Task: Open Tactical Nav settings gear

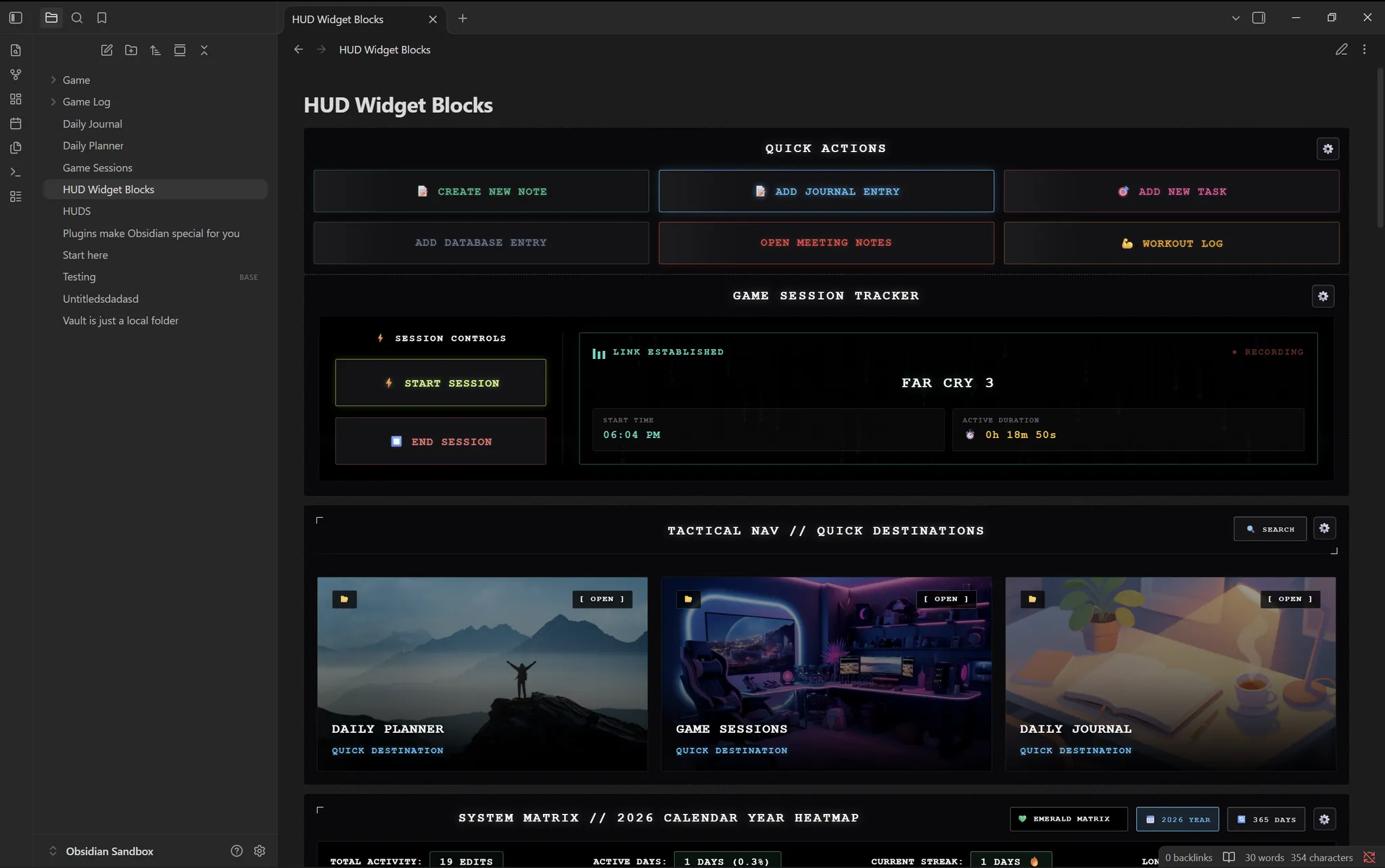Action: [x=1325, y=529]
